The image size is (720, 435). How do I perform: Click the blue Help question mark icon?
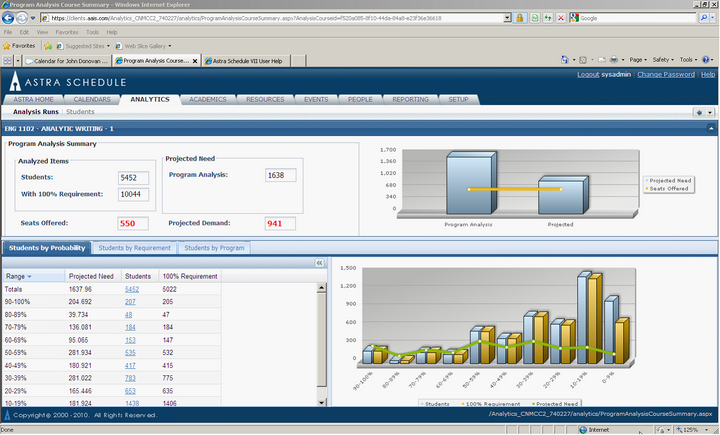(706, 60)
